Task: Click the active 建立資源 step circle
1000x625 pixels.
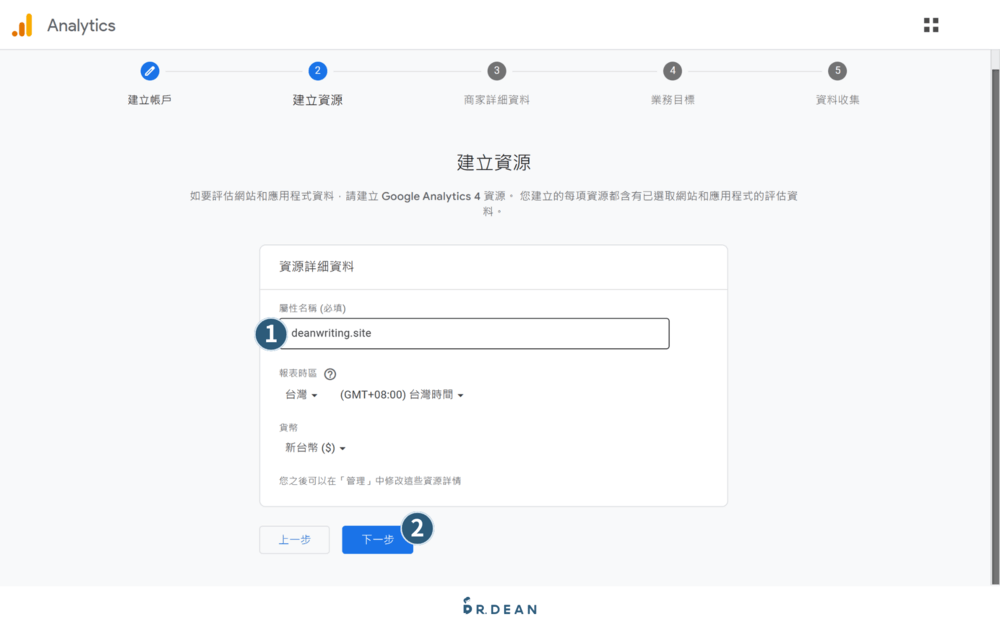Action: pyautogui.click(x=318, y=71)
